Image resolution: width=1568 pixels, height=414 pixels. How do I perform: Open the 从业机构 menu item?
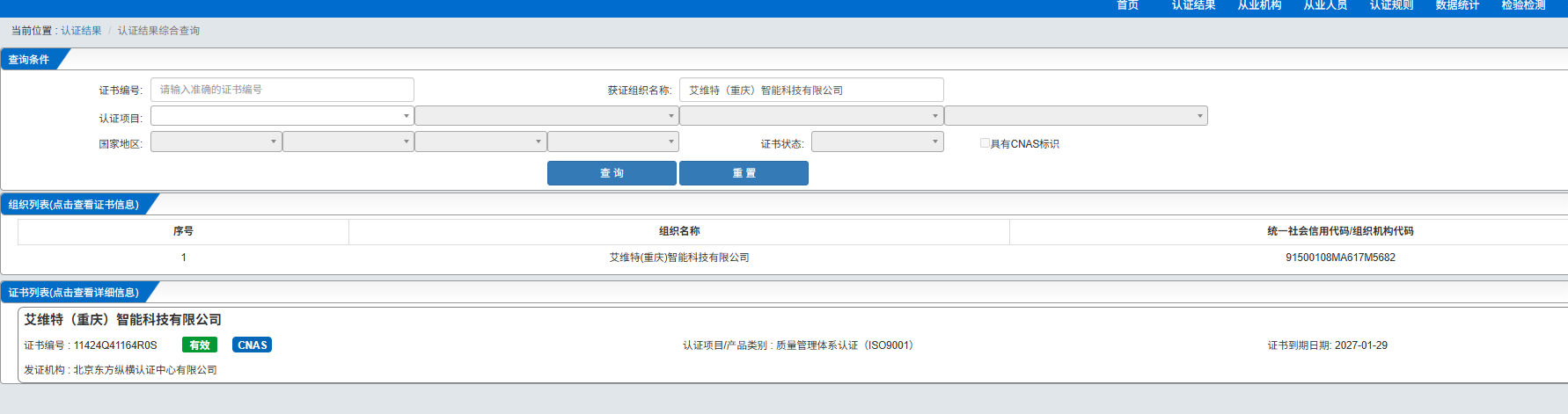[x=1259, y=5]
